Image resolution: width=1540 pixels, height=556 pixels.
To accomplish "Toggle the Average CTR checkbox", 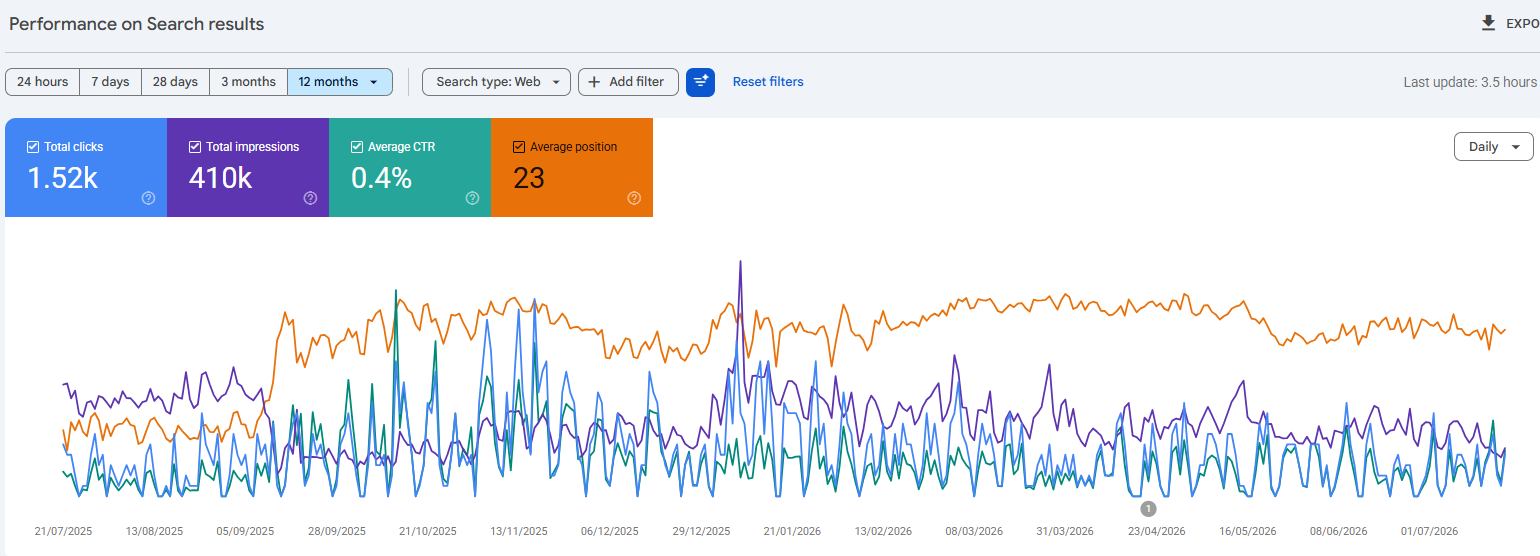I will 357,147.
